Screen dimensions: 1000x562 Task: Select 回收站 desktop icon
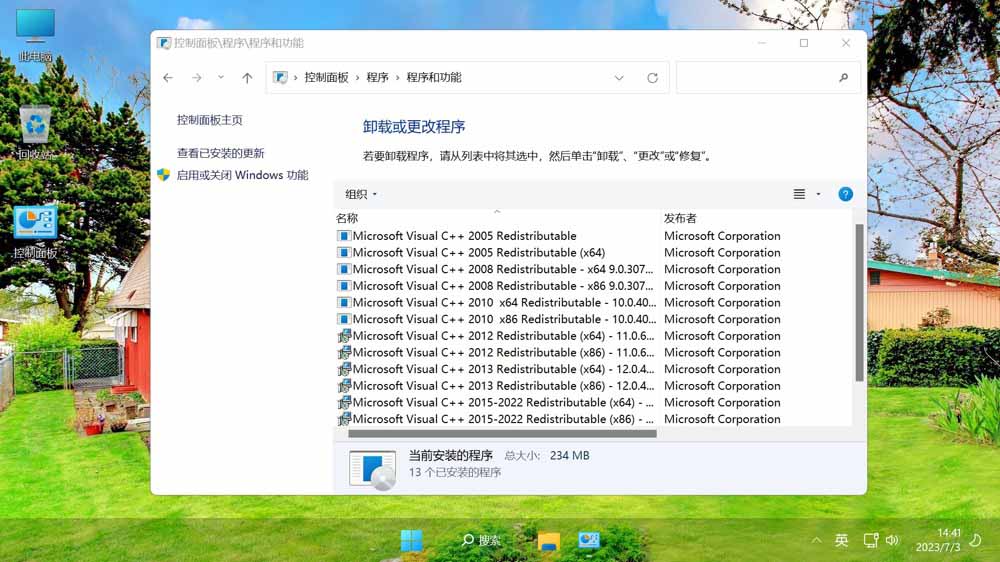pos(35,133)
